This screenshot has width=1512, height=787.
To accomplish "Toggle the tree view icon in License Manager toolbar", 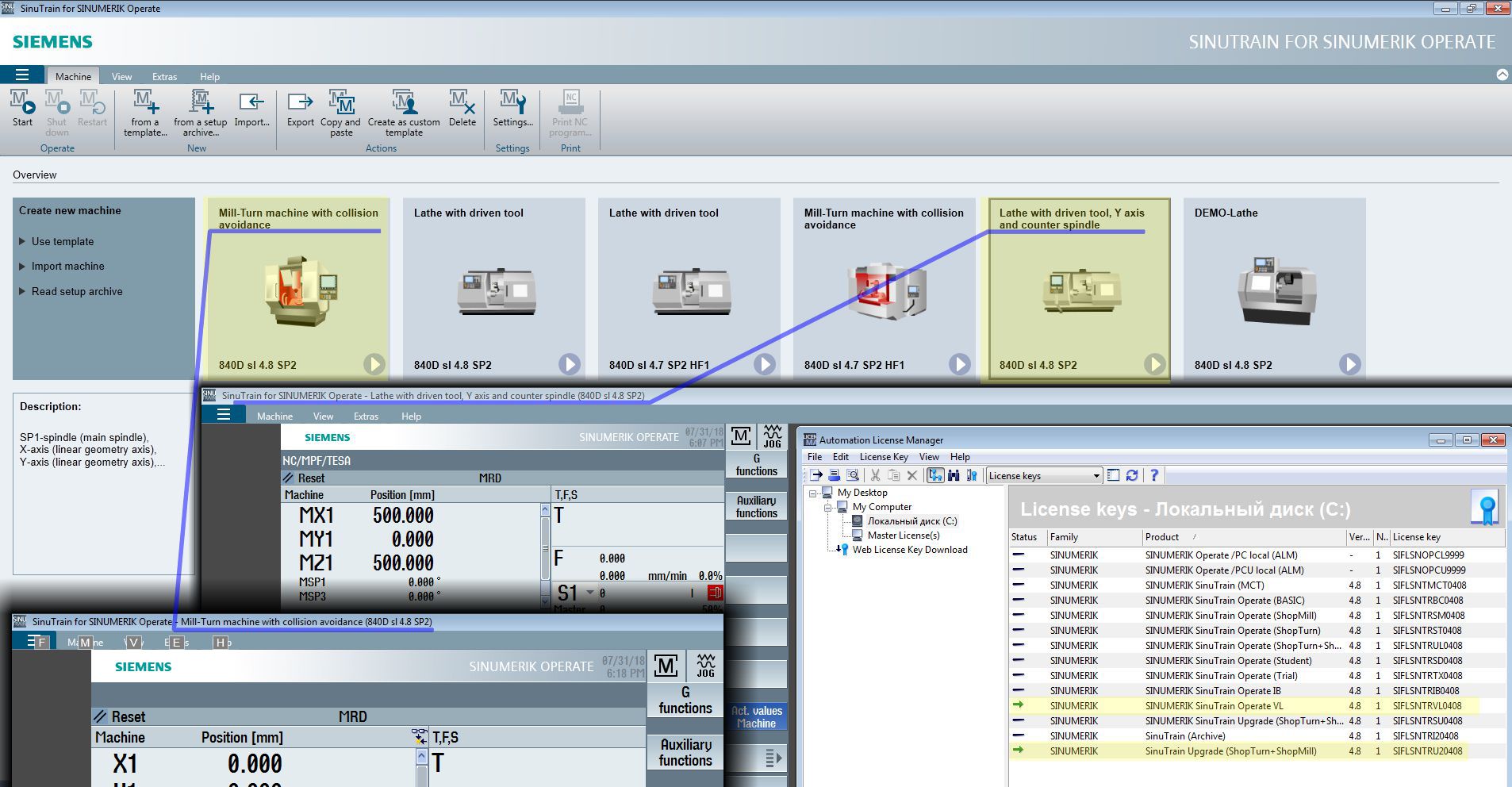I will 935,475.
